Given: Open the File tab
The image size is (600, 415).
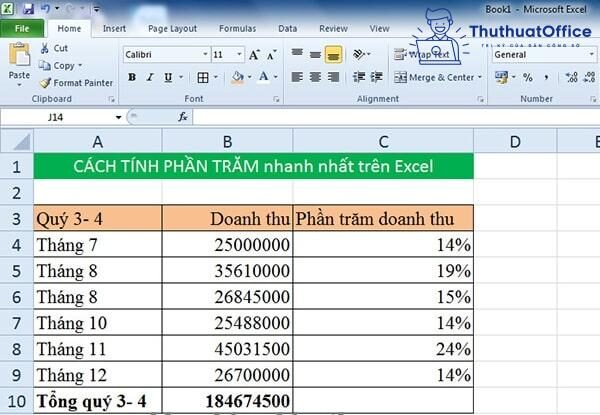Looking at the screenshot, I should (22, 29).
